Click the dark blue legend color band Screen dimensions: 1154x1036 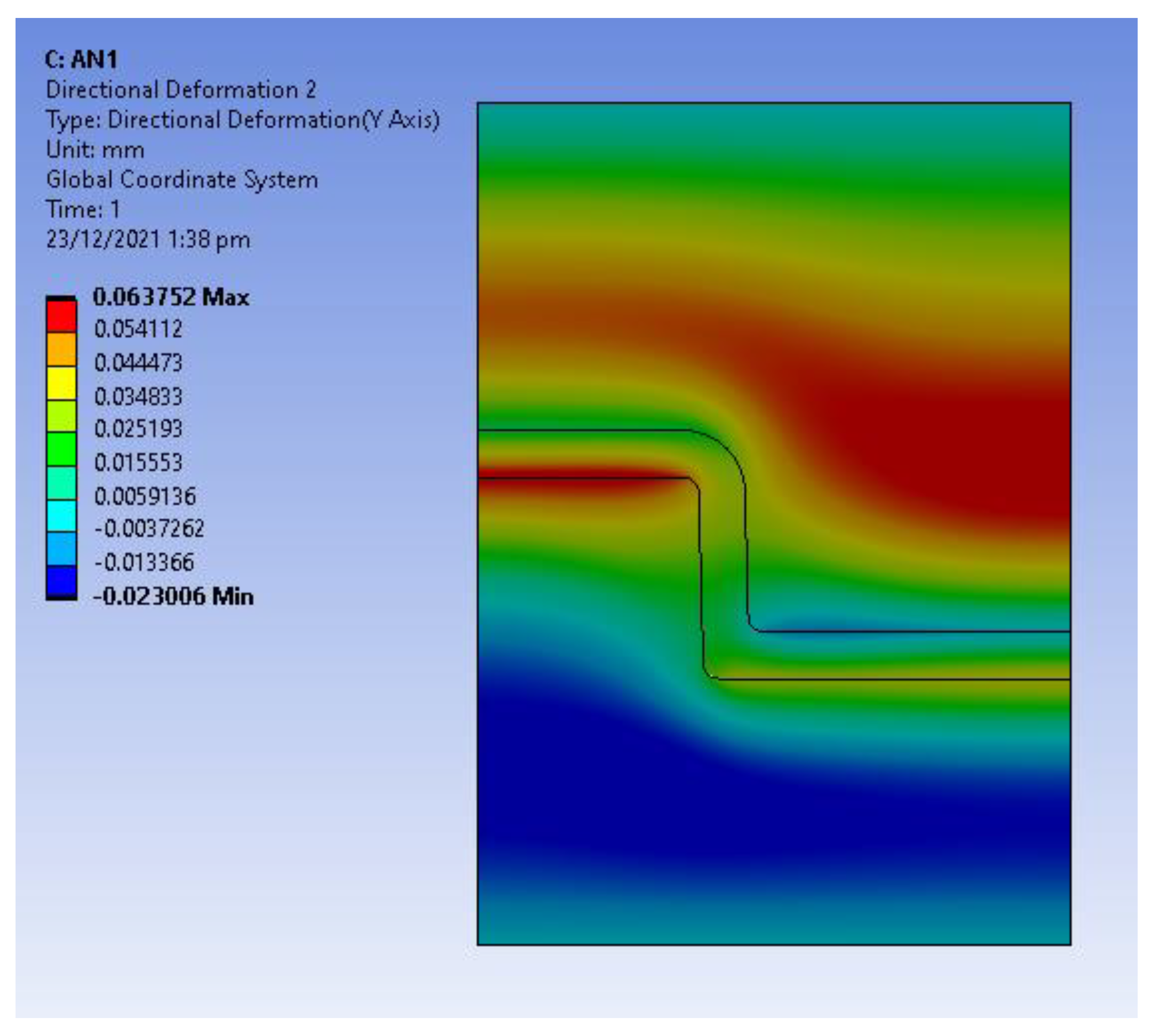[61, 581]
